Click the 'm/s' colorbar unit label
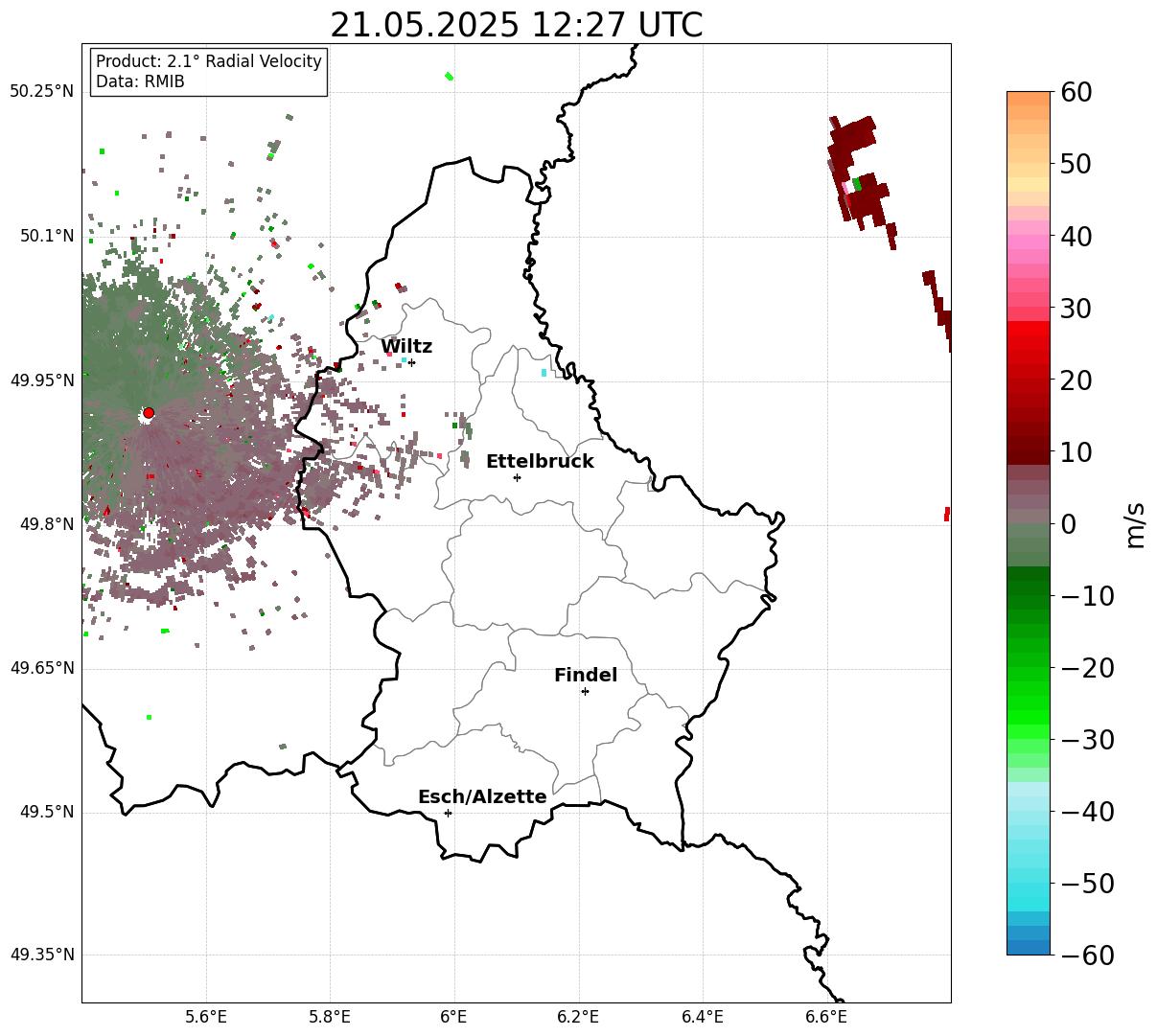 point(1135,523)
